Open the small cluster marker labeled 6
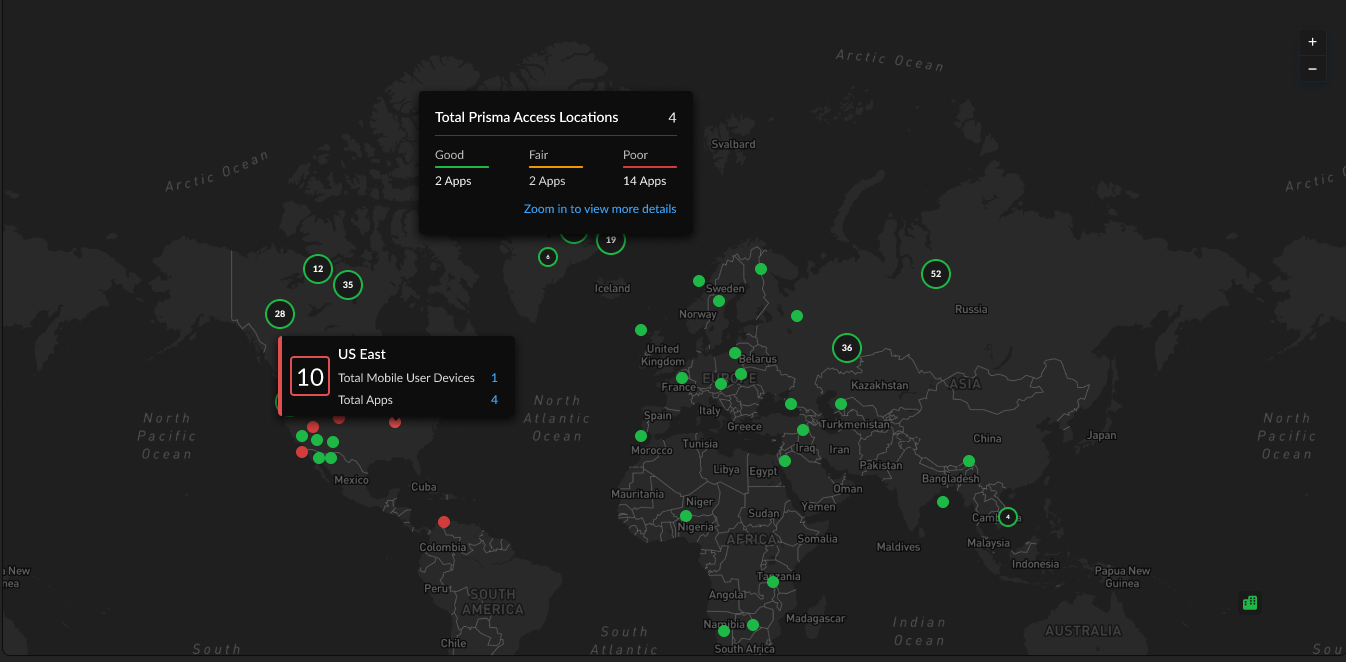 548,257
